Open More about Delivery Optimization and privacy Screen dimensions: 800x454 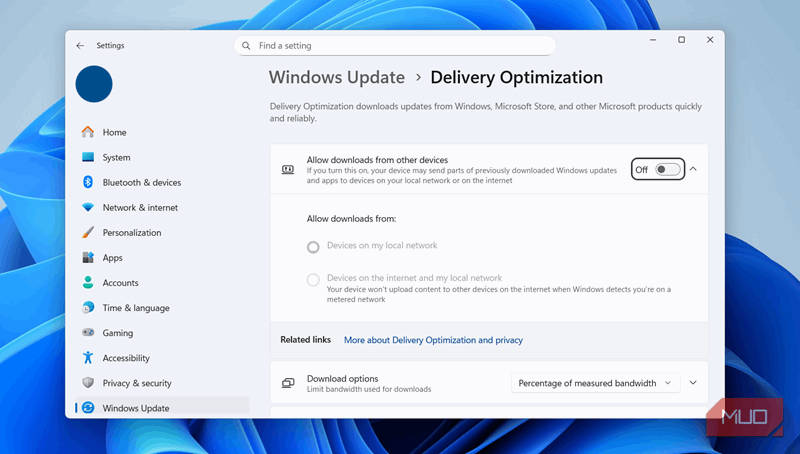tap(433, 340)
